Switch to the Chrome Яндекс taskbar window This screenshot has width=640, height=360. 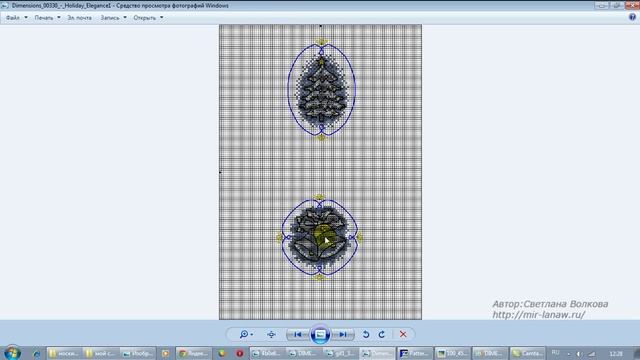pyautogui.click(x=194, y=353)
